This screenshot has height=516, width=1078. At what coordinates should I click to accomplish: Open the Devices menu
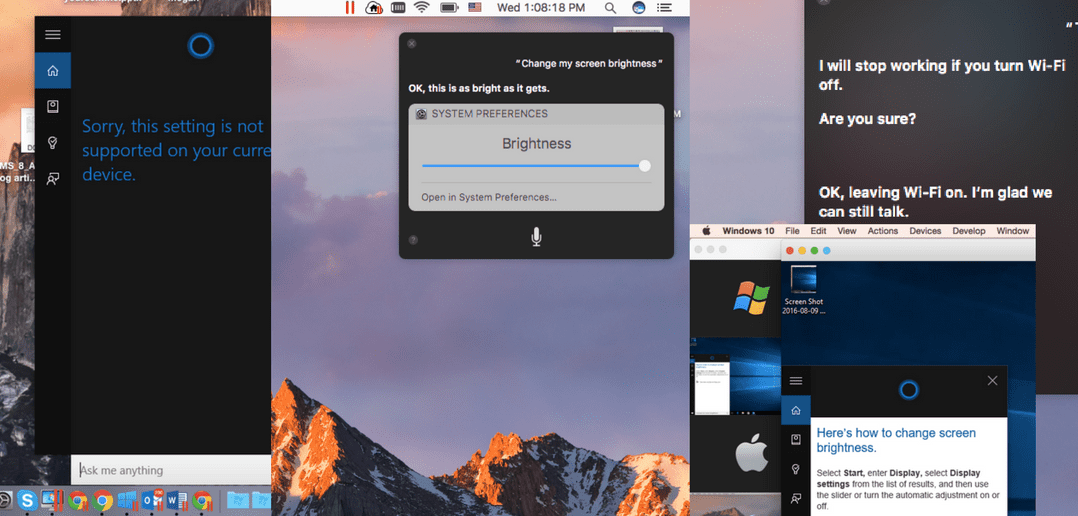pos(924,231)
